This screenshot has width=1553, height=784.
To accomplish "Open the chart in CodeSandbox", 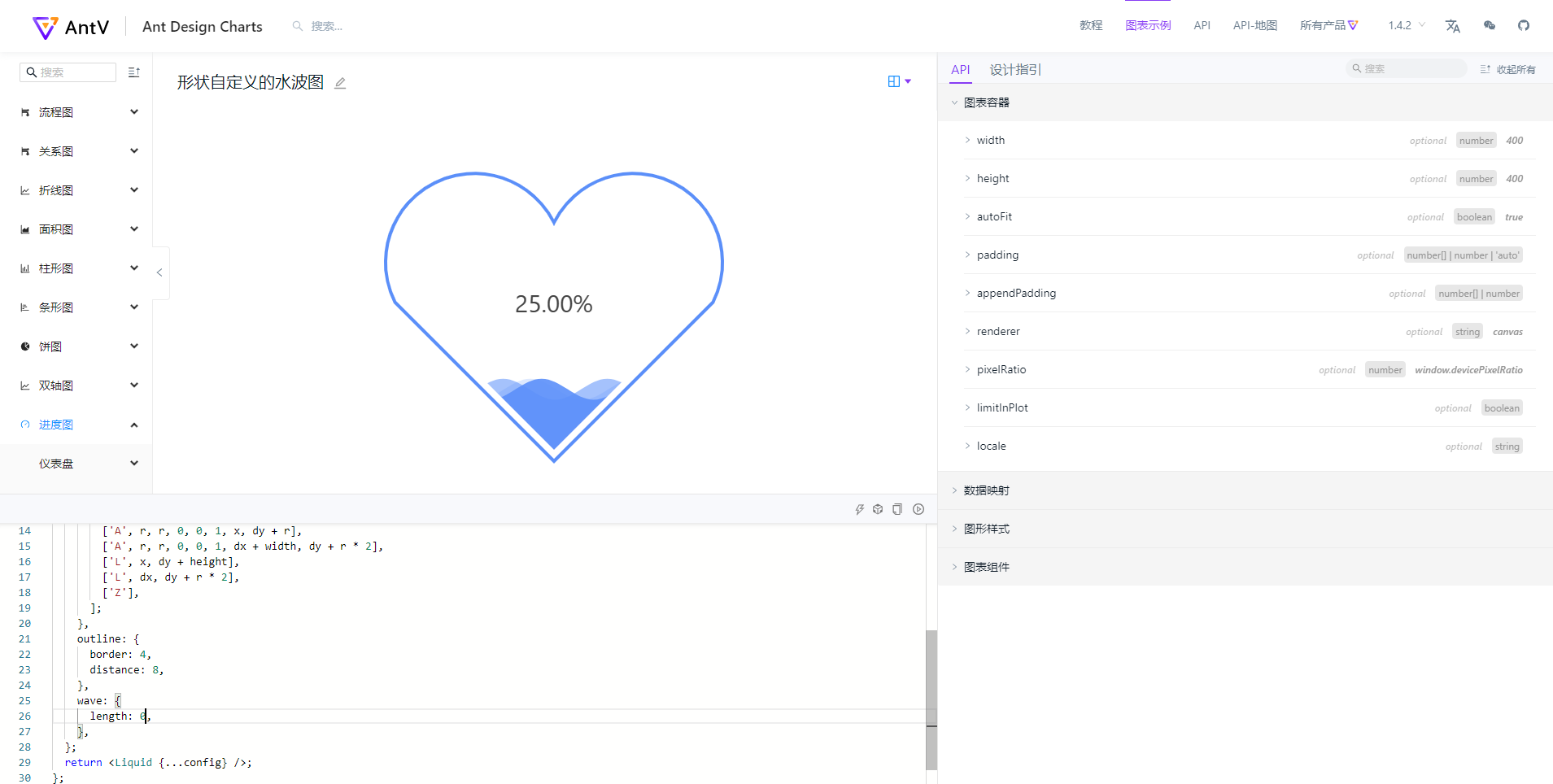I will click(x=878, y=508).
